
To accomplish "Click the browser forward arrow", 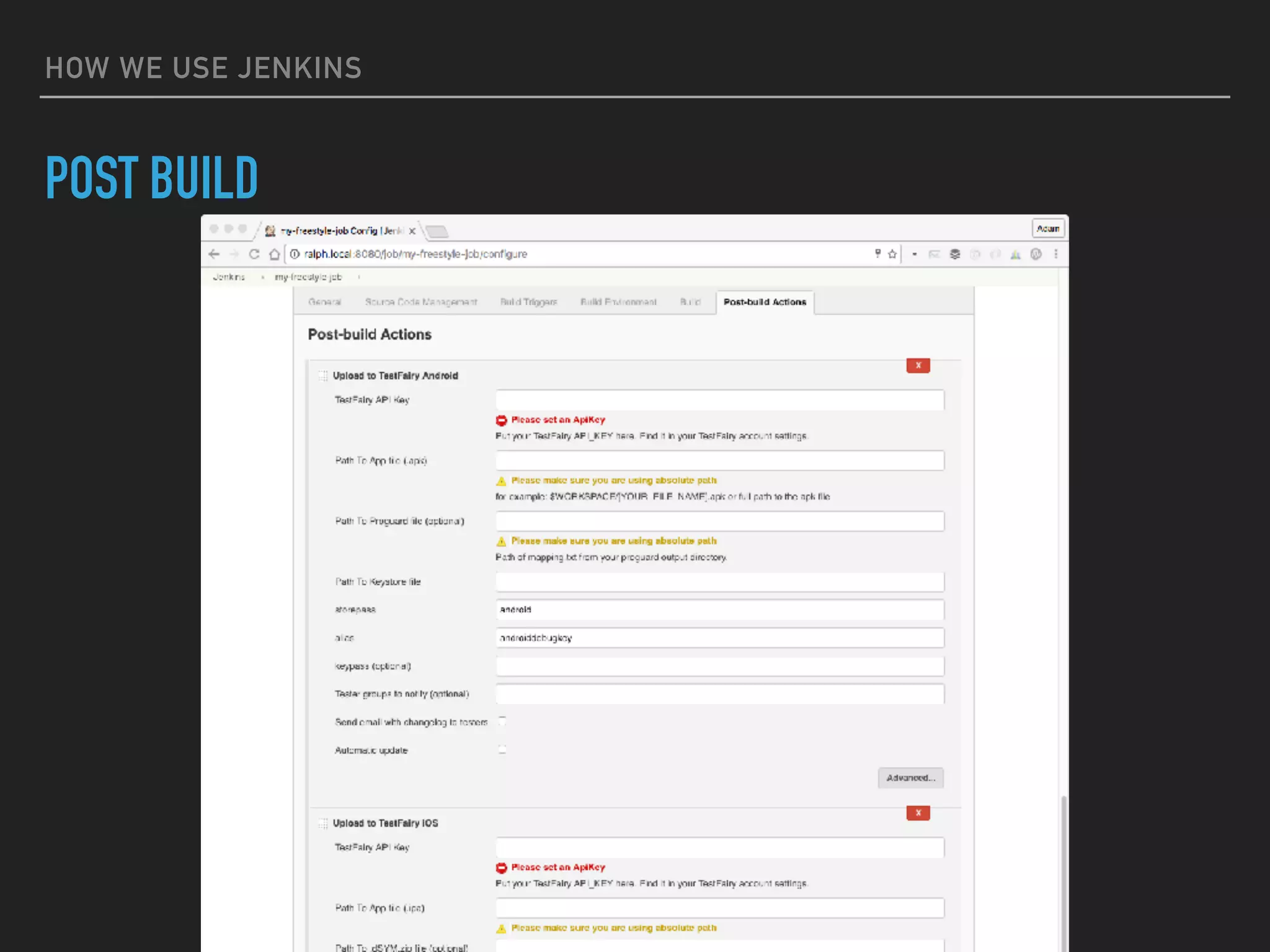I will (x=234, y=254).
